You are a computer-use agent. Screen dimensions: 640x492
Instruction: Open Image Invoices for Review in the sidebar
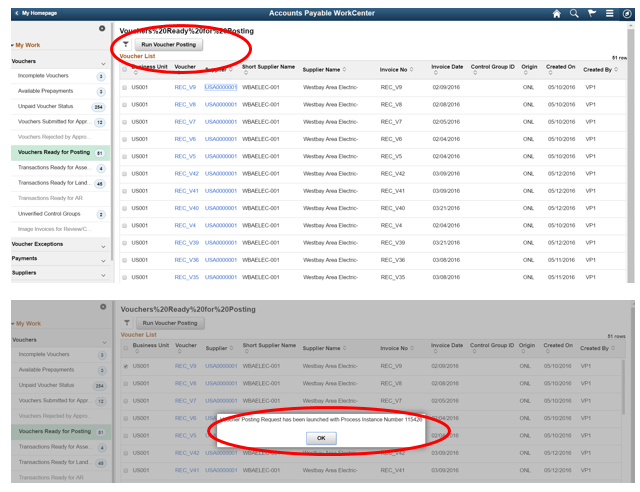point(55,229)
